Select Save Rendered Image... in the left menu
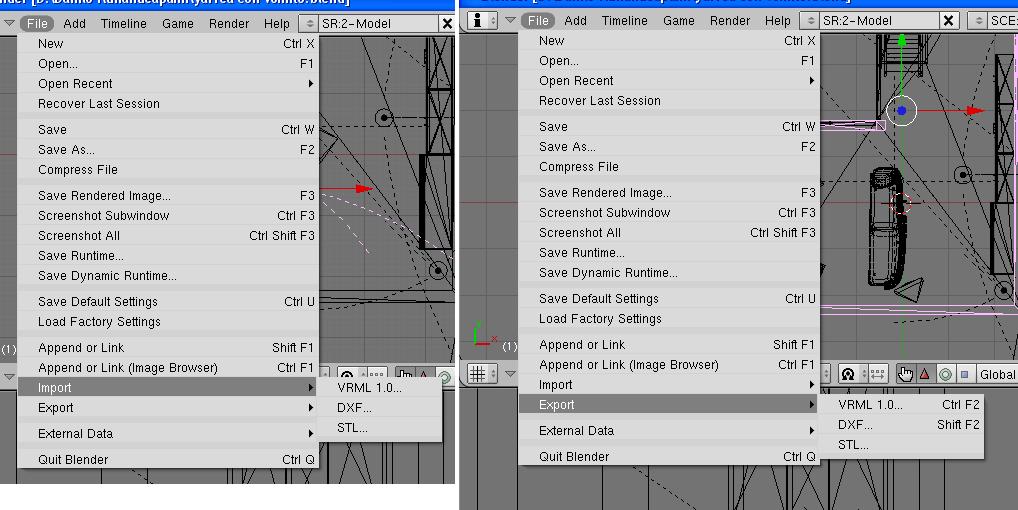 [168, 196]
